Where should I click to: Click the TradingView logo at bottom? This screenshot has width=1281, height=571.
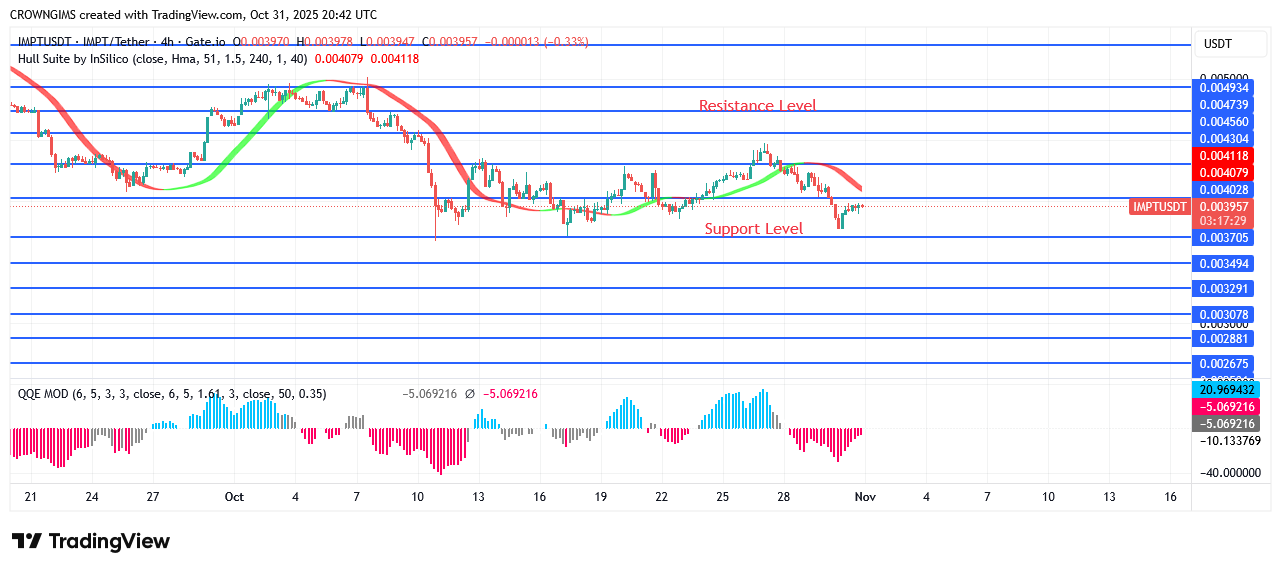point(91,541)
